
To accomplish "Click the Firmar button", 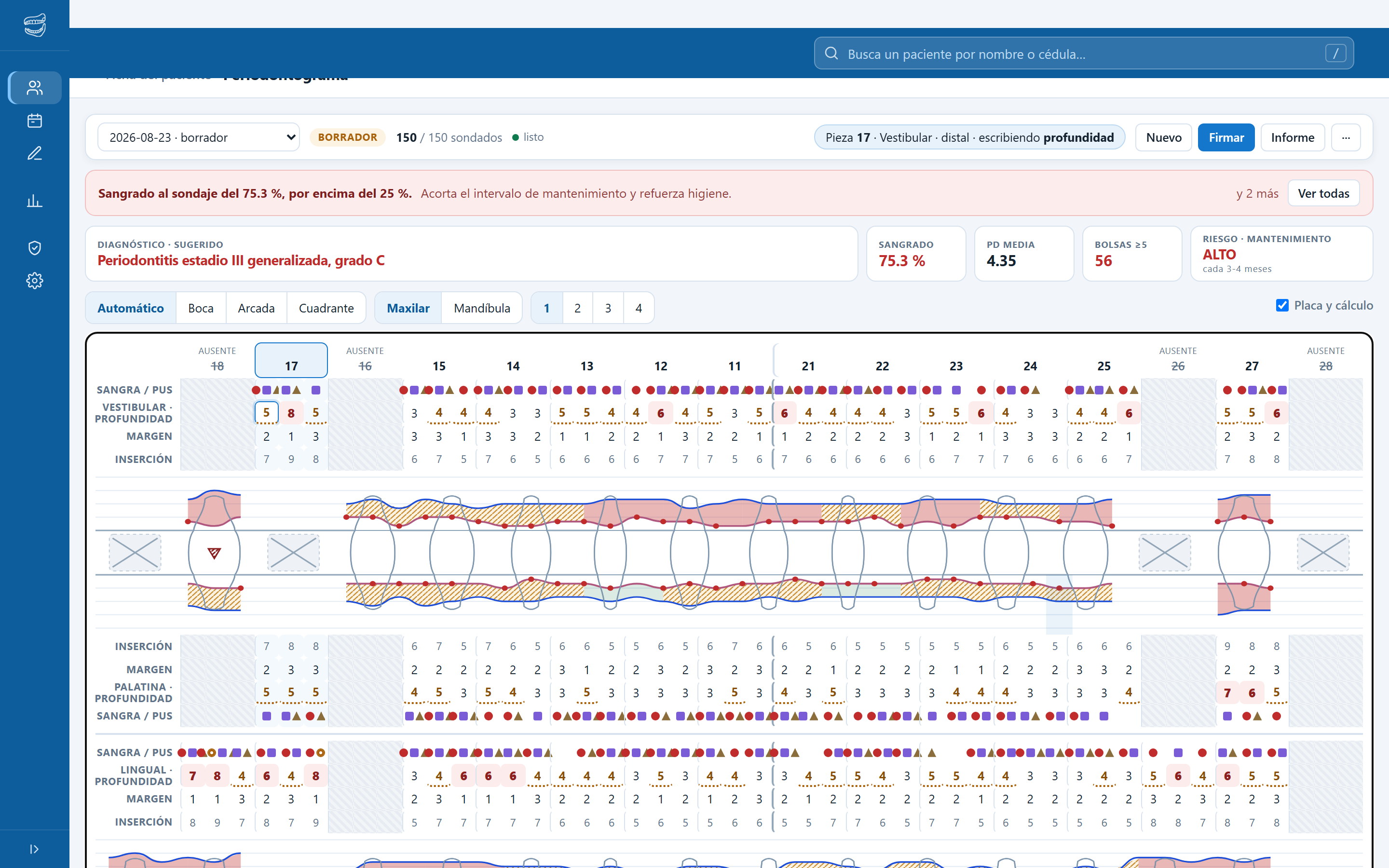I will (x=1226, y=138).
